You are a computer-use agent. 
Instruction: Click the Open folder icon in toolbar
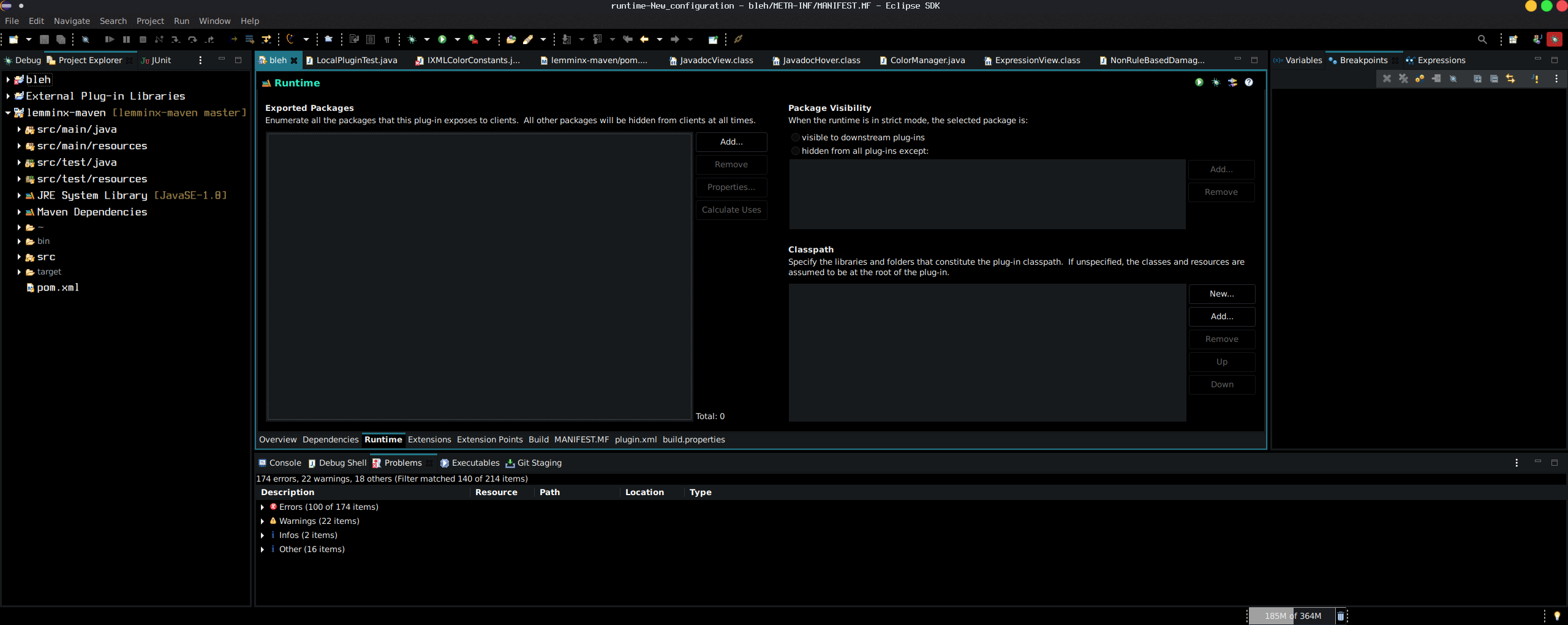pyautogui.click(x=511, y=39)
